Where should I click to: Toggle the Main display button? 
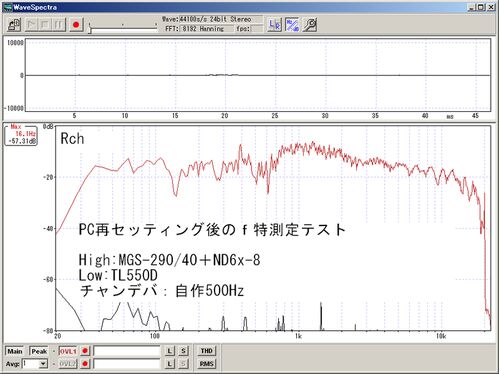(15, 351)
